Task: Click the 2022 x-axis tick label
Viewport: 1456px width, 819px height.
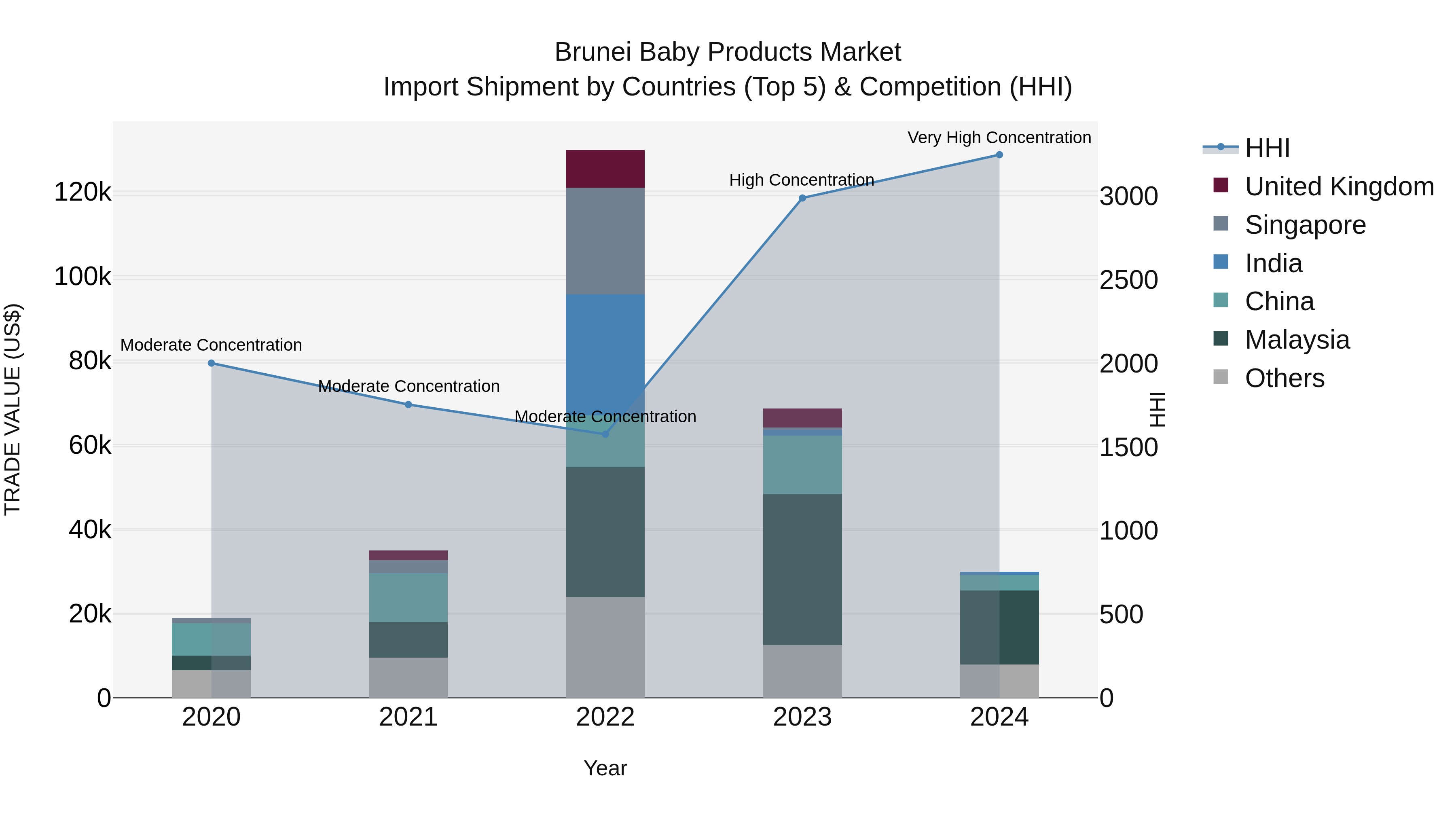Action: 605,717
